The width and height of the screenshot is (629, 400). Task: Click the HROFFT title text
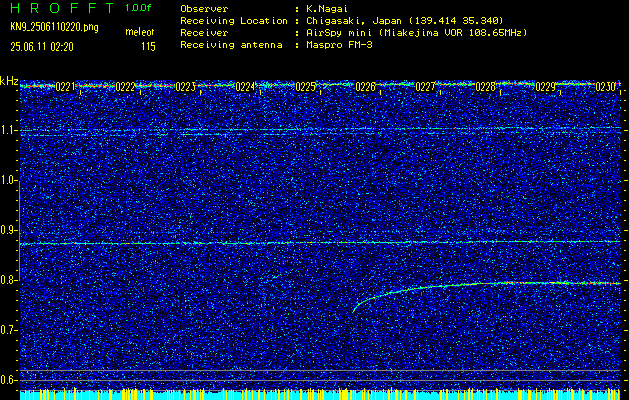63,8
